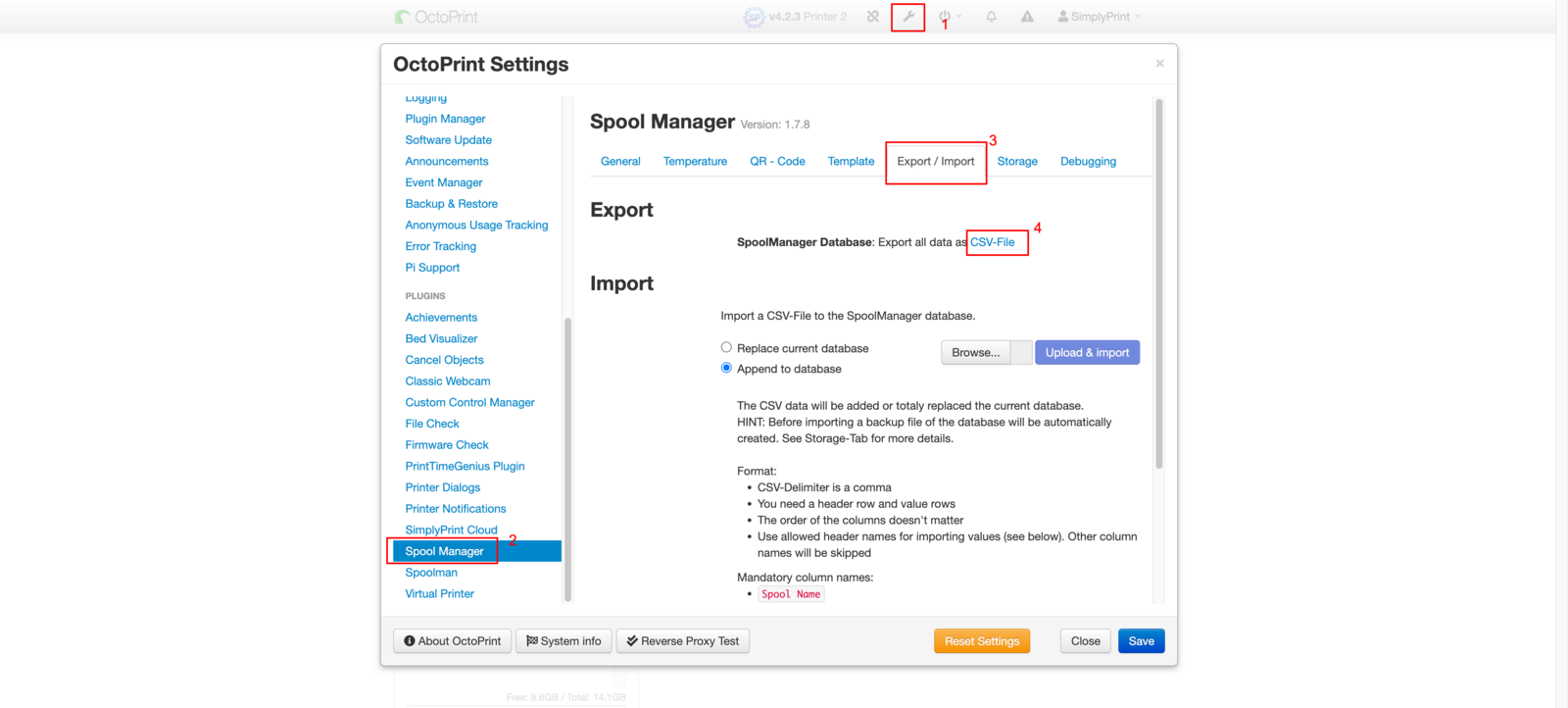Viewport: 1568px width, 708px height.
Task: Click the Spool Manager content scrollbar
Action: [x=1159, y=284]
